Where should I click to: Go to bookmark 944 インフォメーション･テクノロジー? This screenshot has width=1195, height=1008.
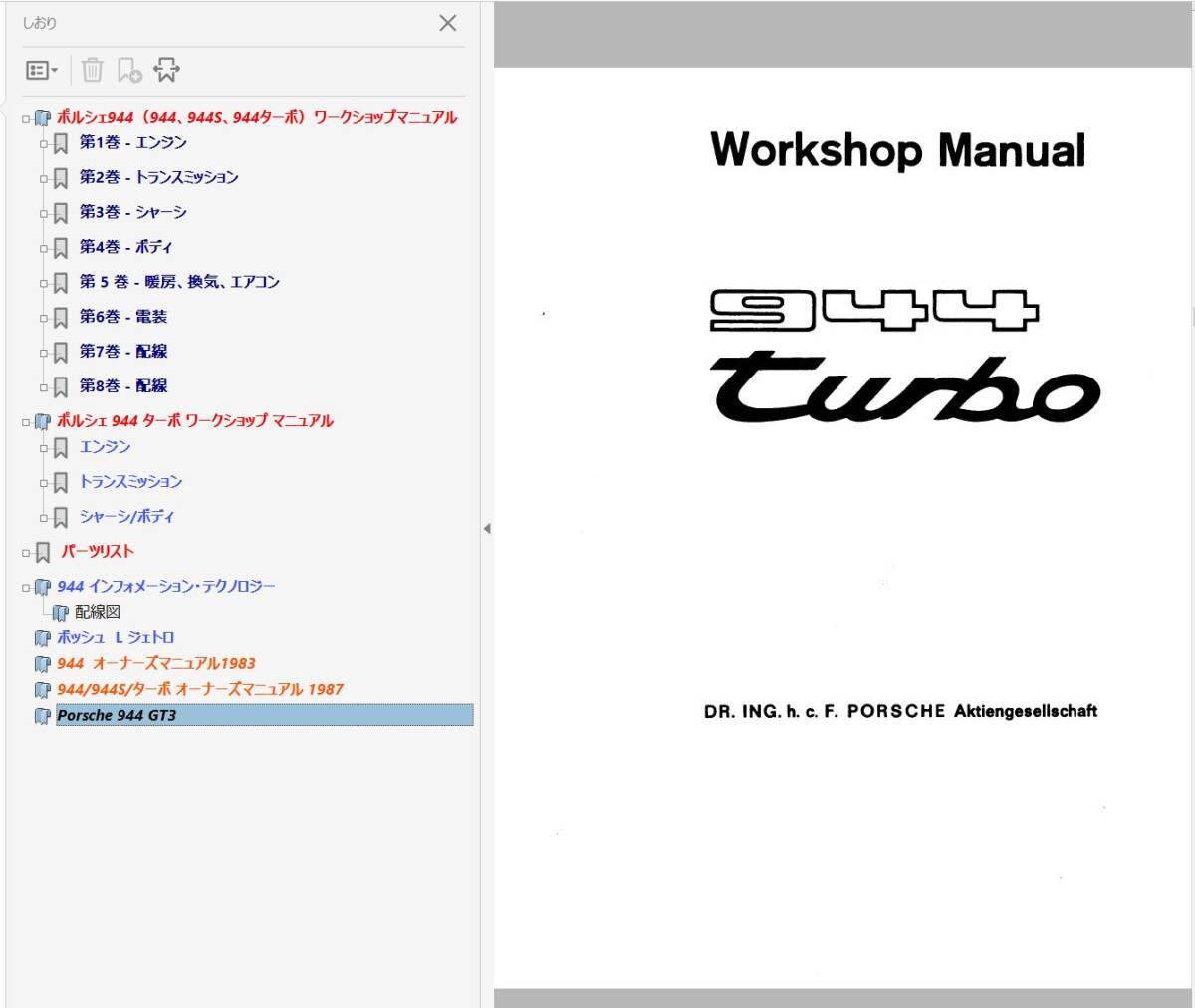(x=166, y=586)
